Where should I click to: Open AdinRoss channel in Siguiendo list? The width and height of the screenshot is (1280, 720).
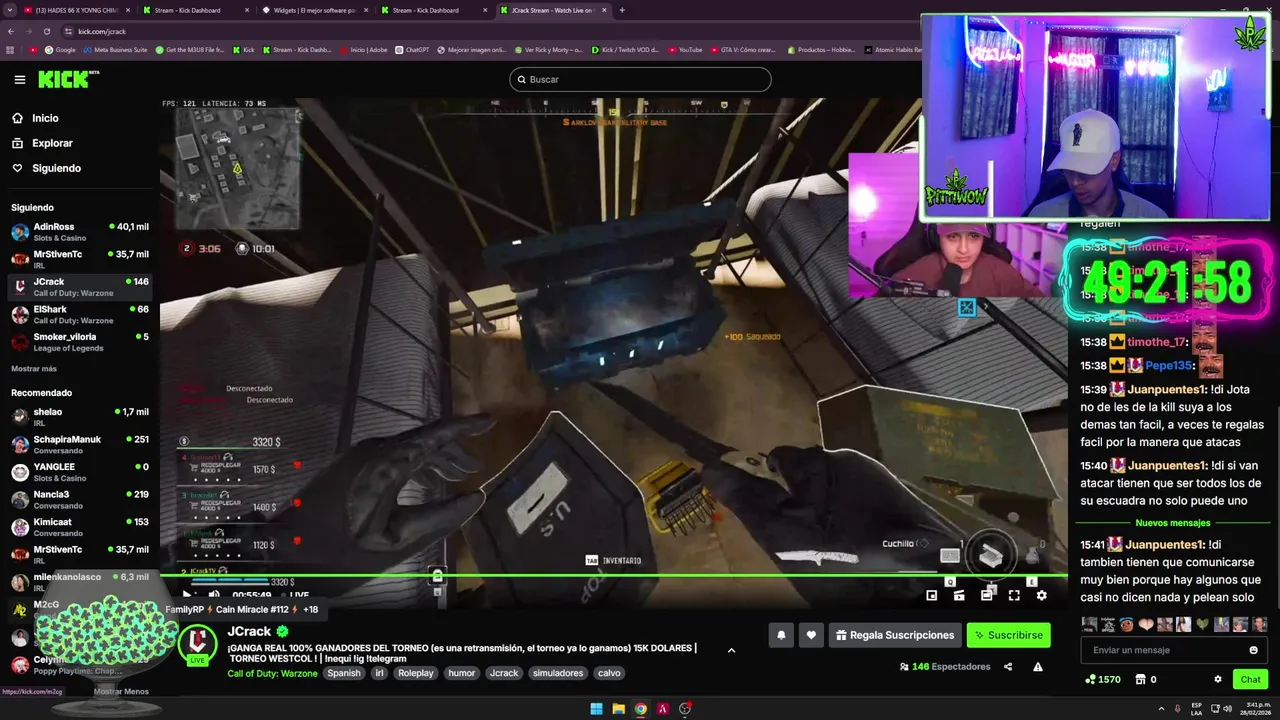click(79, 232)
